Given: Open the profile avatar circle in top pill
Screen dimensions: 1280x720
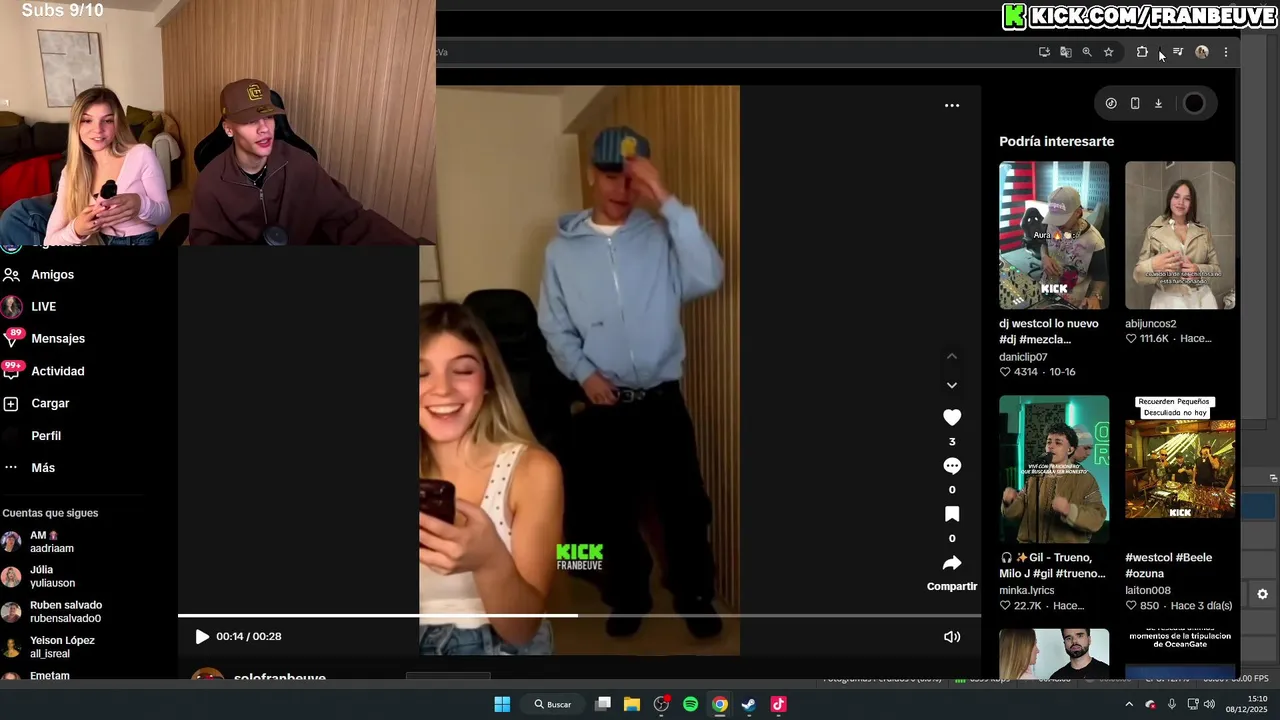Looking at the screenshot, I should [x=1194, y=103].
